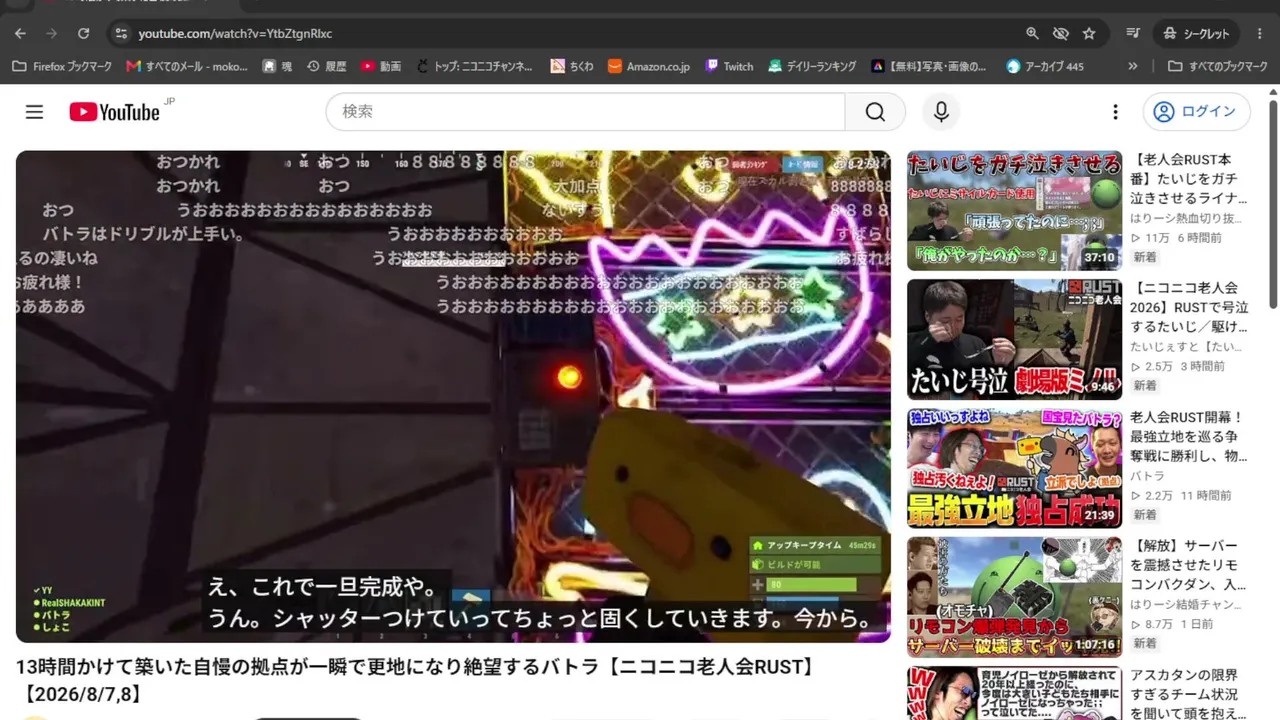Start voice search with the microphone

coord(941,112)
